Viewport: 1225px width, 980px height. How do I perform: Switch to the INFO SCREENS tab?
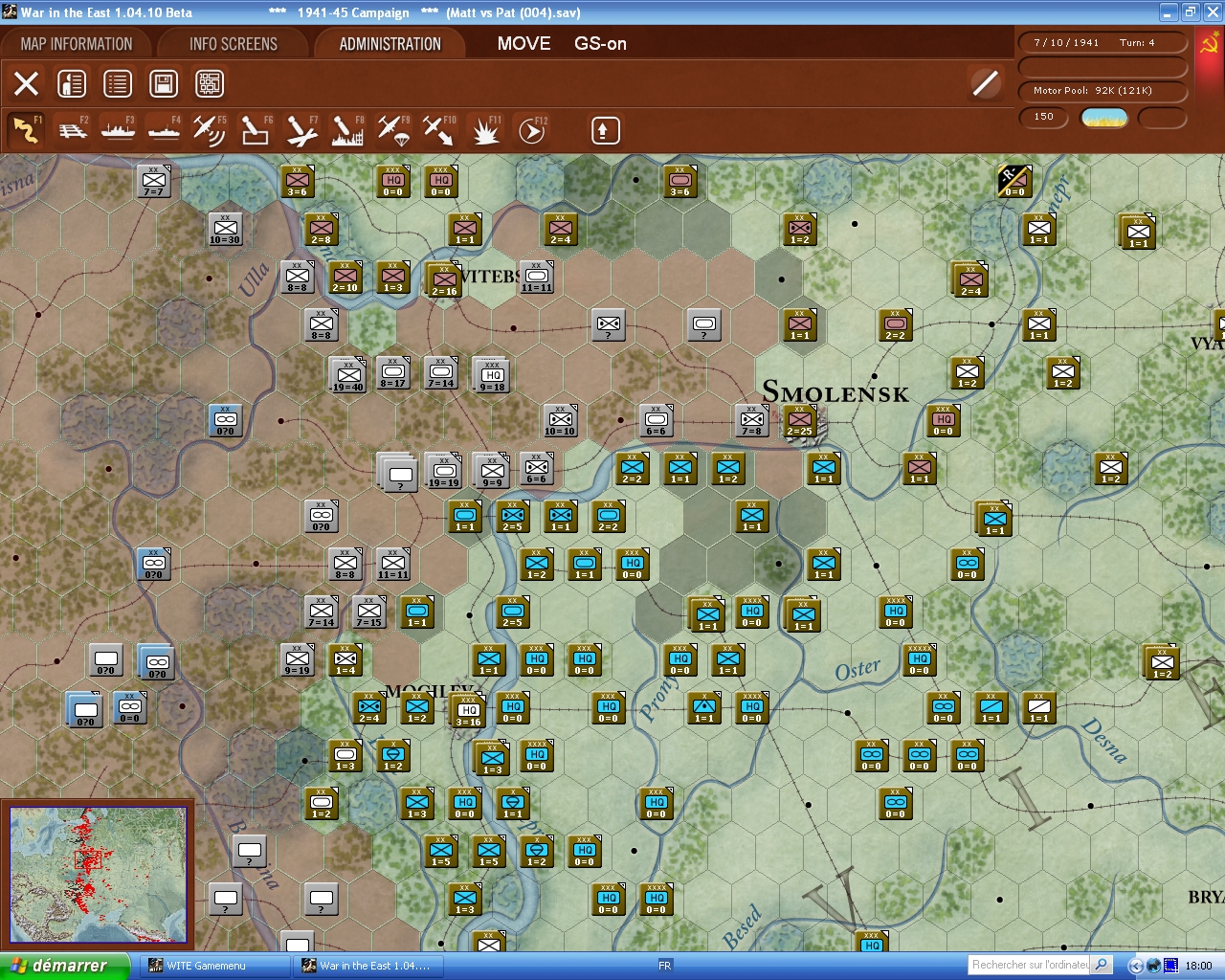(x=234, y=44)
